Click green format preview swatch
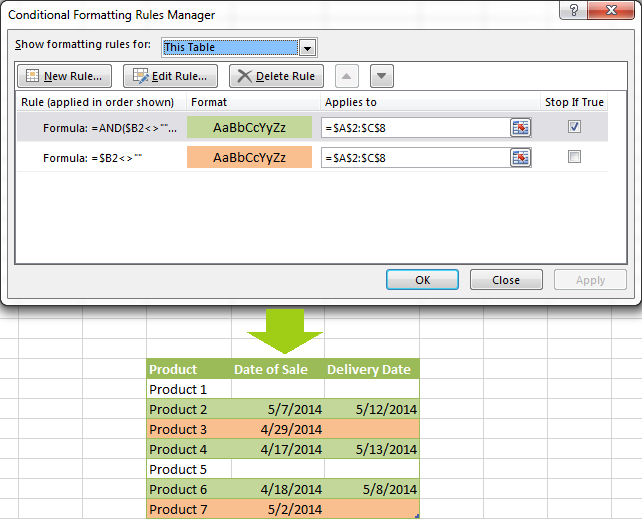642x519 pixels. pos(249,127)
